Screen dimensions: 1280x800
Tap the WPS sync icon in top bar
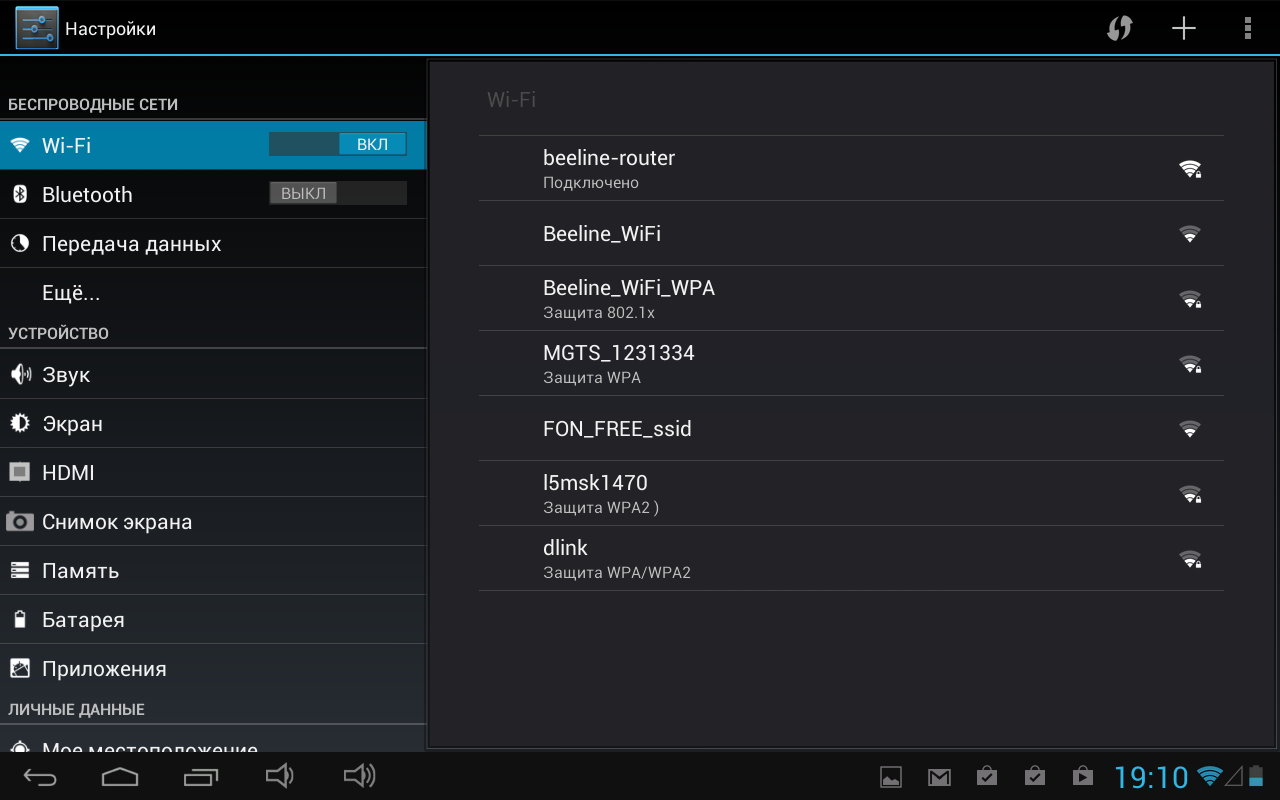pyautogui.click(x=1119, y=28)
